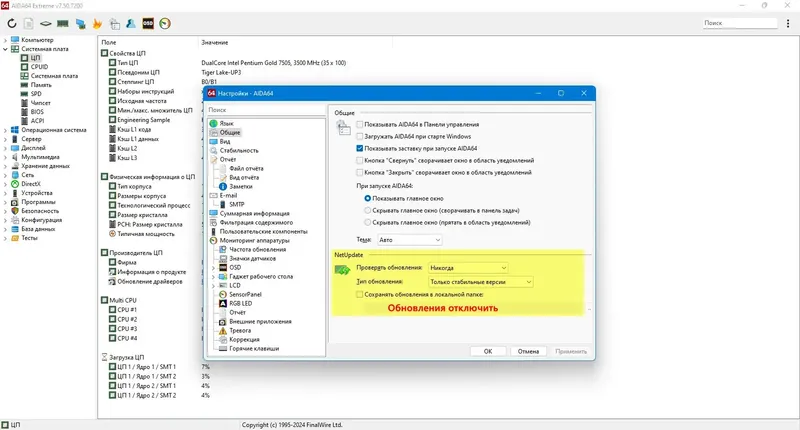Click Поле column header in main window
The width and height of the screenshot is (800, 430).
(x=109, y=43)
